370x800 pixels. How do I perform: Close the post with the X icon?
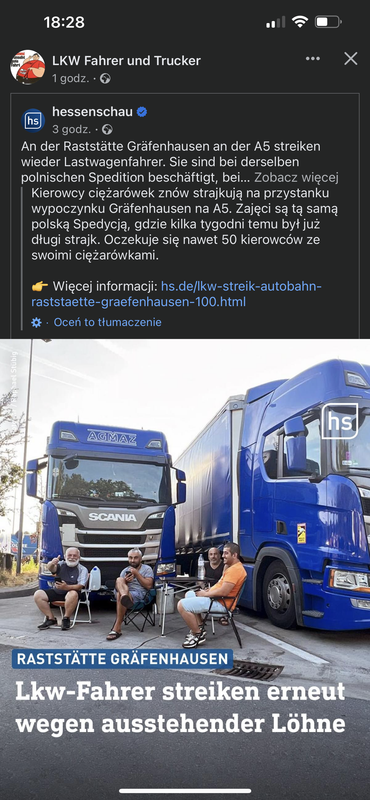tap(351, 59)
